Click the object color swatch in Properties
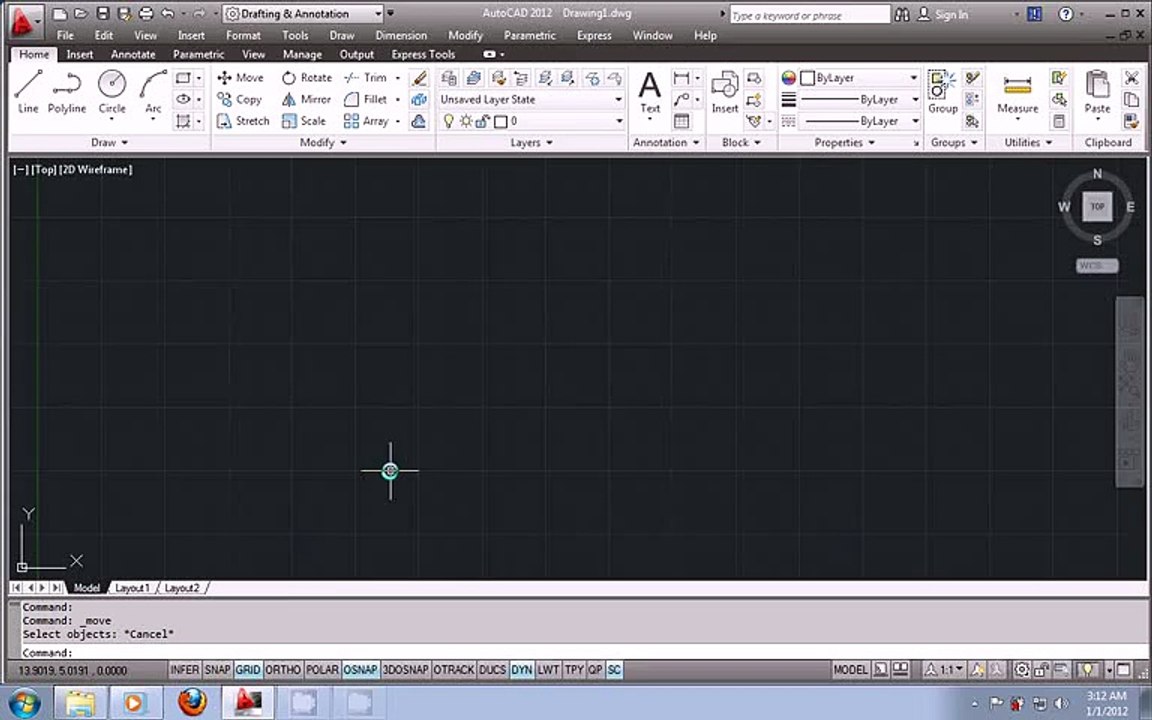 pyautogui.click(x=807, y=77)
